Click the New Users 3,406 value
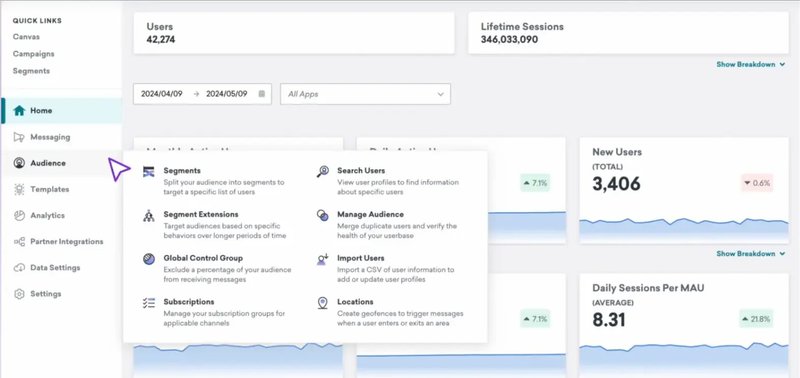This screenshot has width=800, height=378. pos(616,184)
